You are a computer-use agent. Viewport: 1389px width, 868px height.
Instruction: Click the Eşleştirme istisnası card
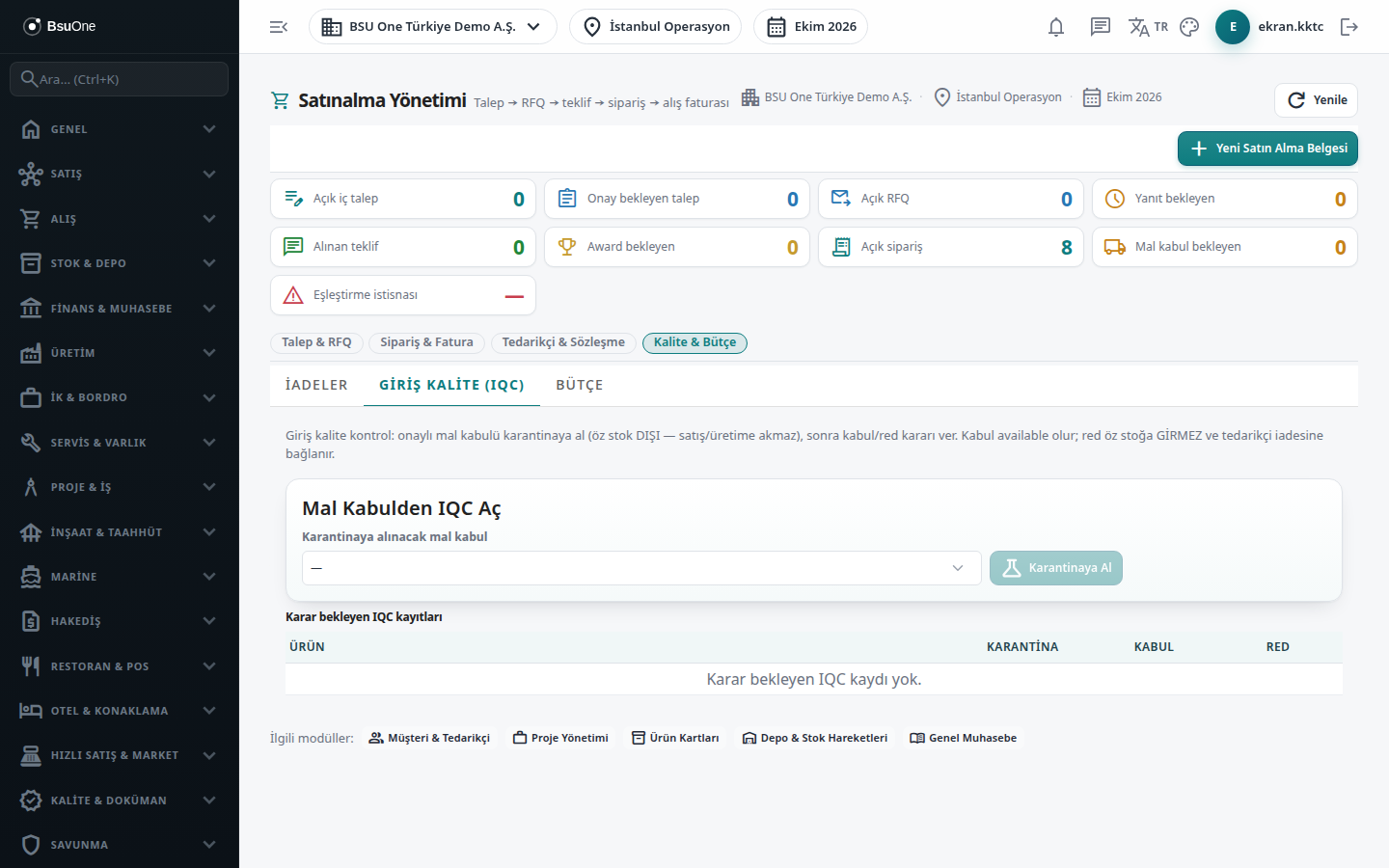pyautogui.click(x=403, y=295)
